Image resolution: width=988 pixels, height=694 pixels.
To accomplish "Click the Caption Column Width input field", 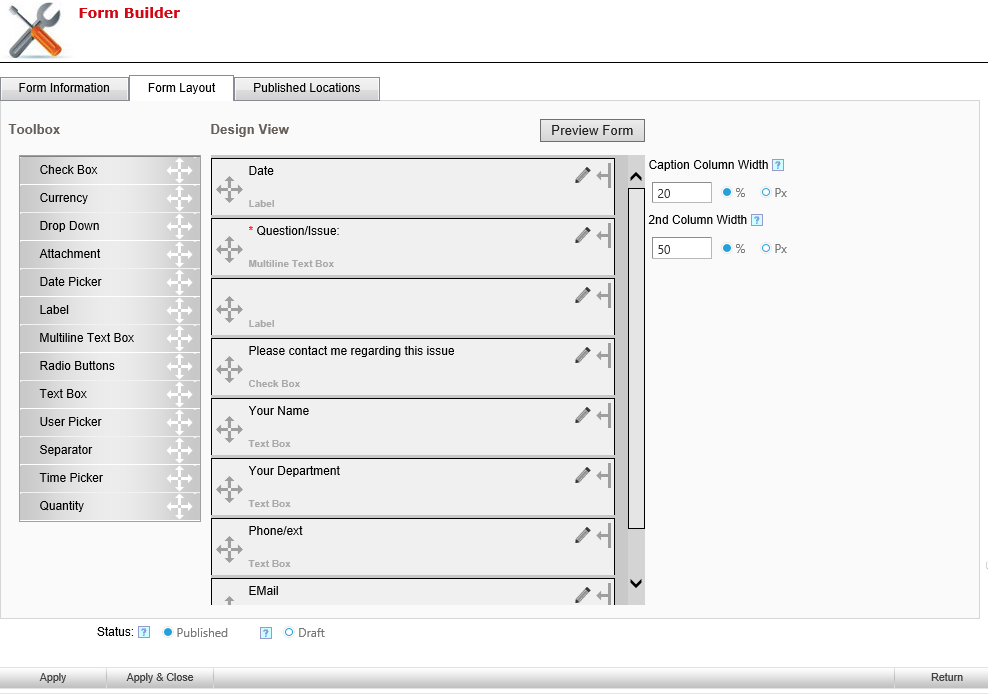I will coord(681,193).
